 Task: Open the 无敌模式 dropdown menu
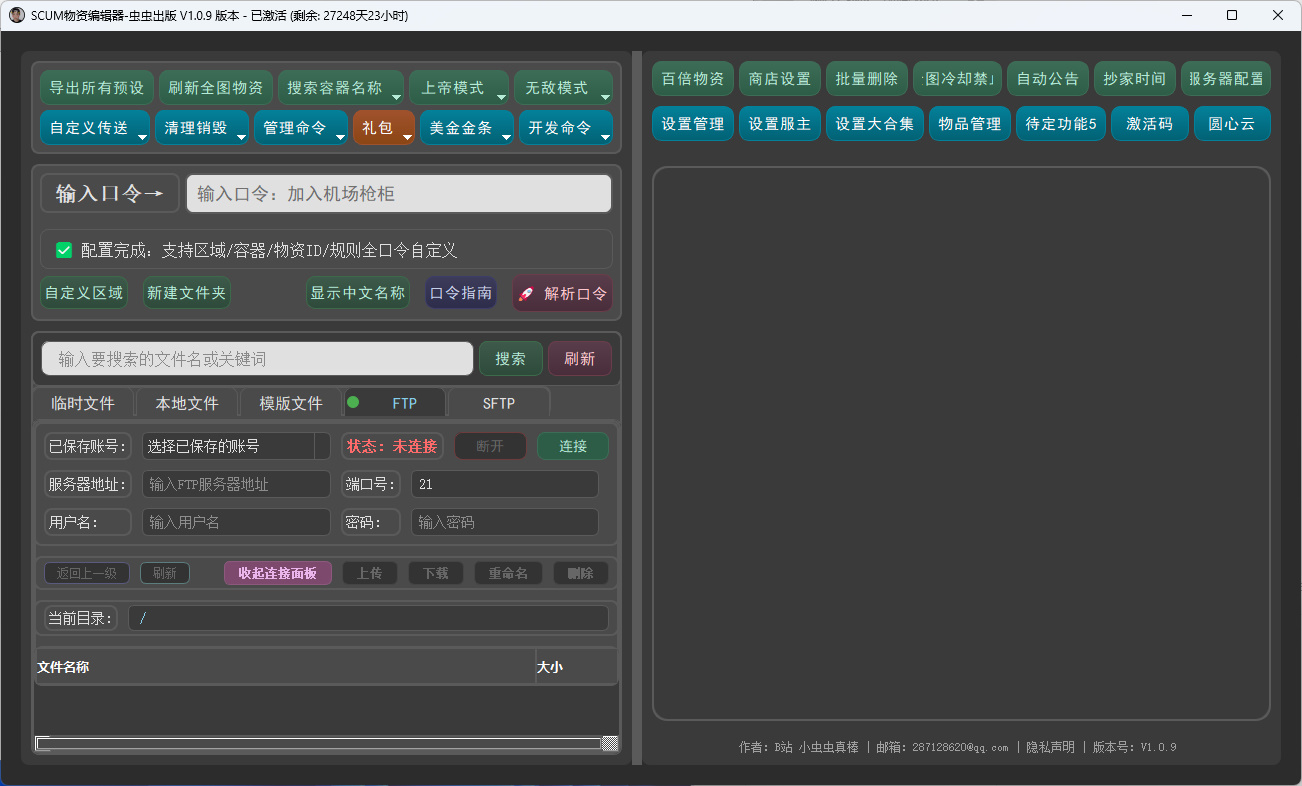(x=563, y=88)
